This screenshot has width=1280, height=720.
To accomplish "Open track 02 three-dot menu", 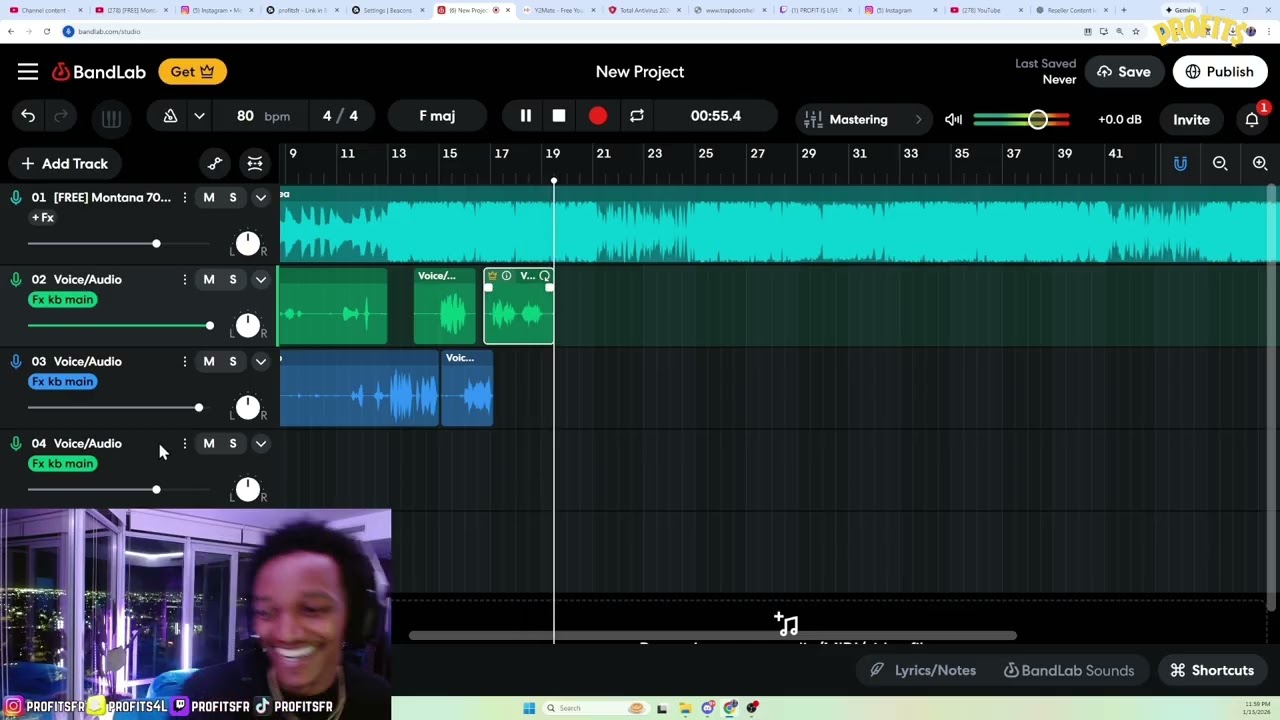I will pyautogui.click(x=185, y=280).
